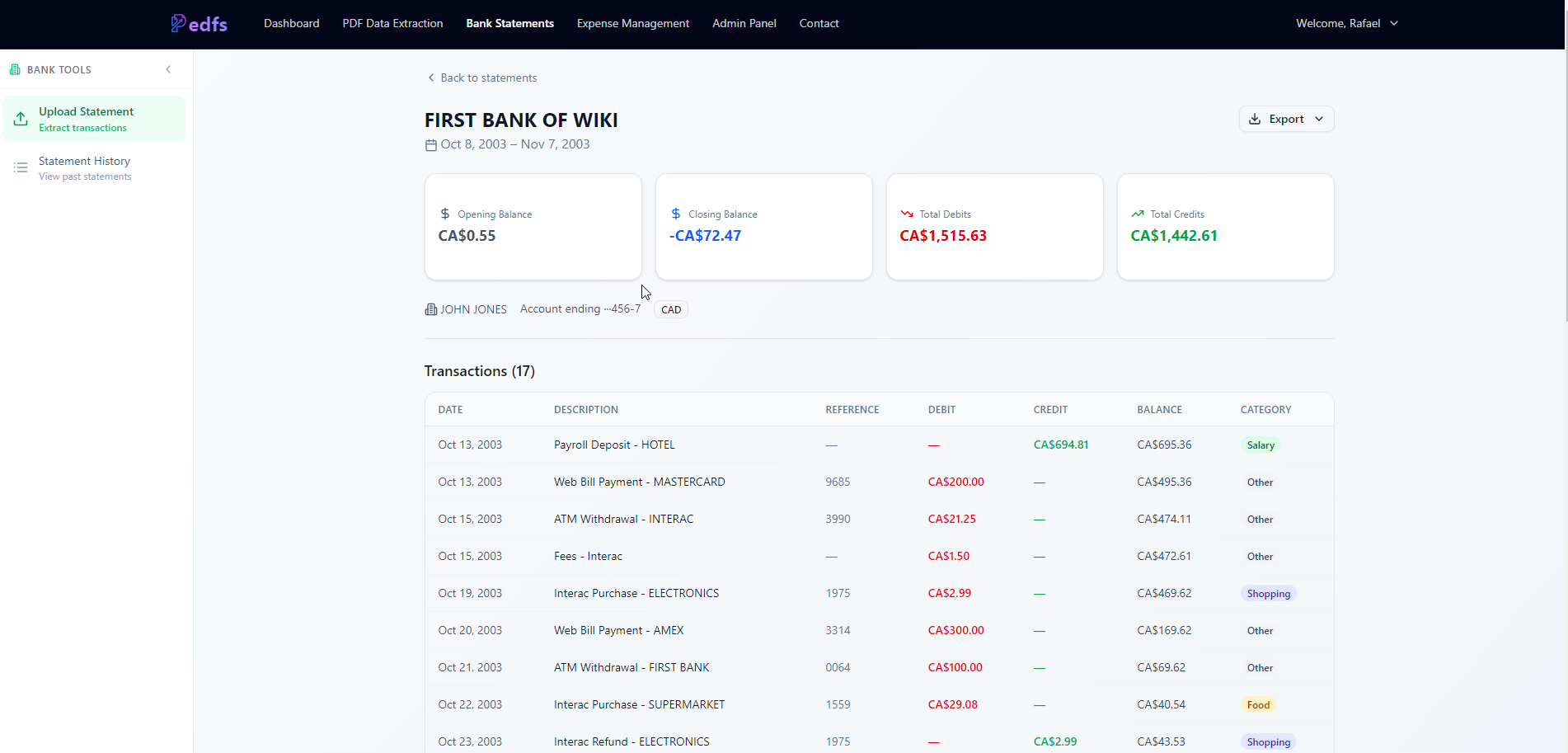Image resolution: width=1568 pixels, height=753 pixels.
Task: Click the Food category tag
Action: [x=1258, y=705]
